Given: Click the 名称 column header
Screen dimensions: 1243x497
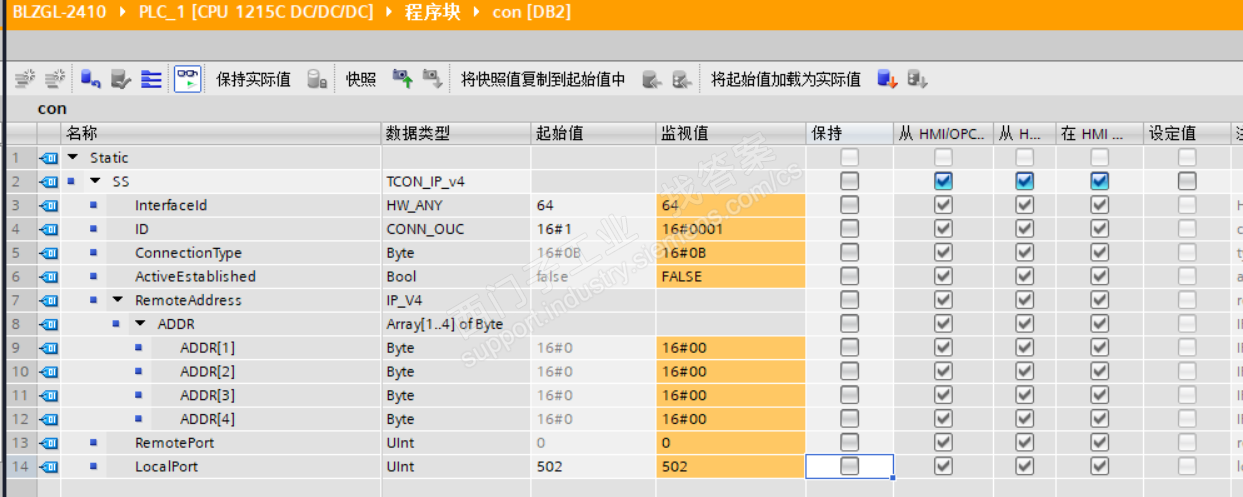Looking at the screenshot, I should [221, 134].
